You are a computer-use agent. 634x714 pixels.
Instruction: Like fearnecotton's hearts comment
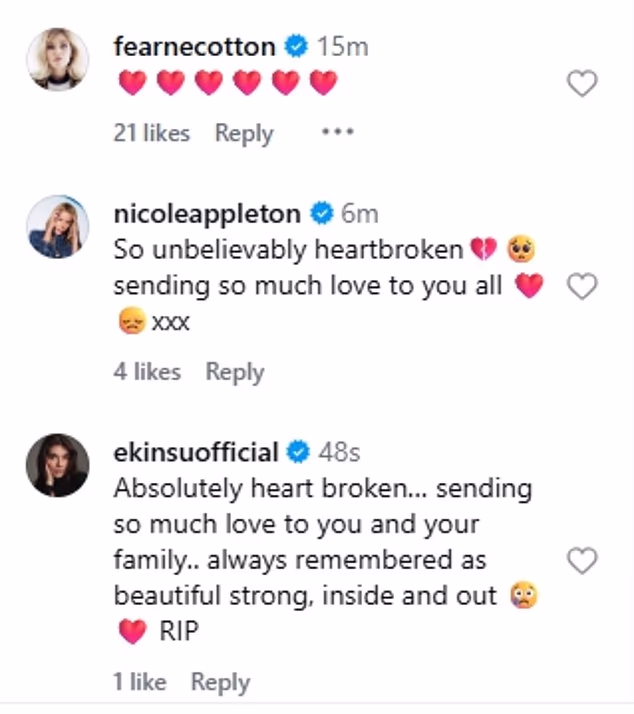coord(582,85)
